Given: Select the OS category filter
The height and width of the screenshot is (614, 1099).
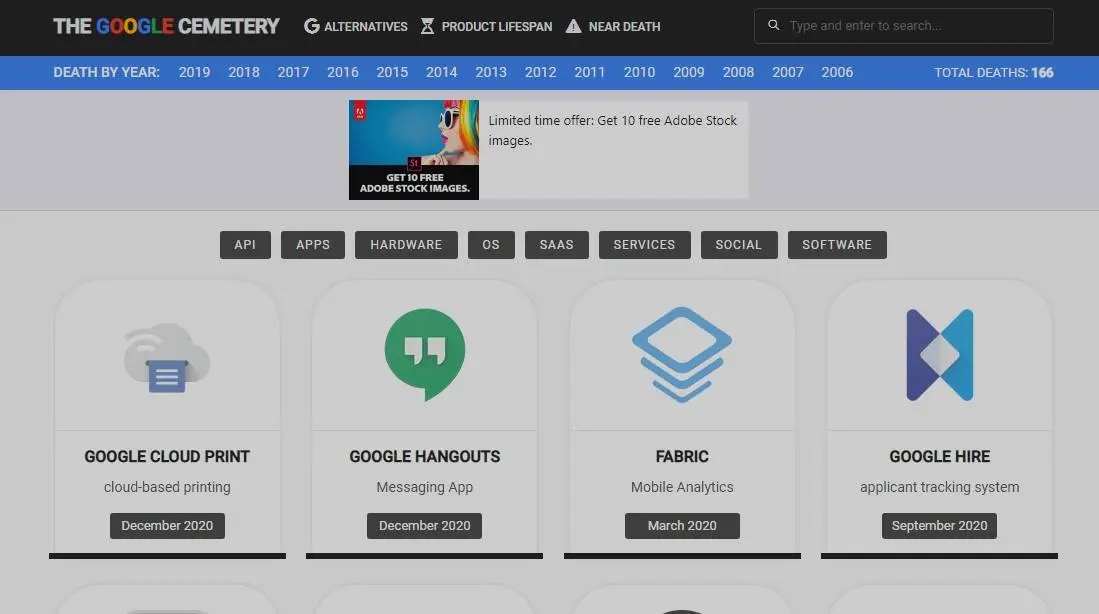Looking at the screenshot, I should point(491,245).
